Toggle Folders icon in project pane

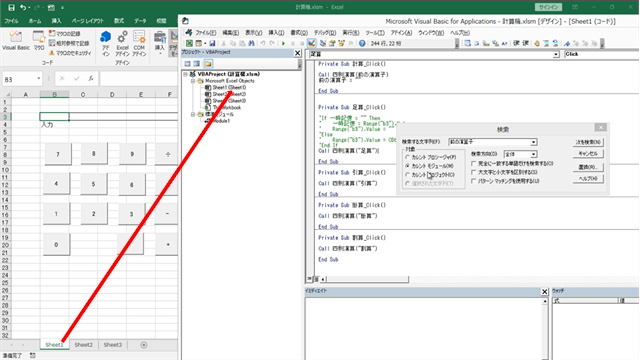pyautogui.click(x=208, y=64)
